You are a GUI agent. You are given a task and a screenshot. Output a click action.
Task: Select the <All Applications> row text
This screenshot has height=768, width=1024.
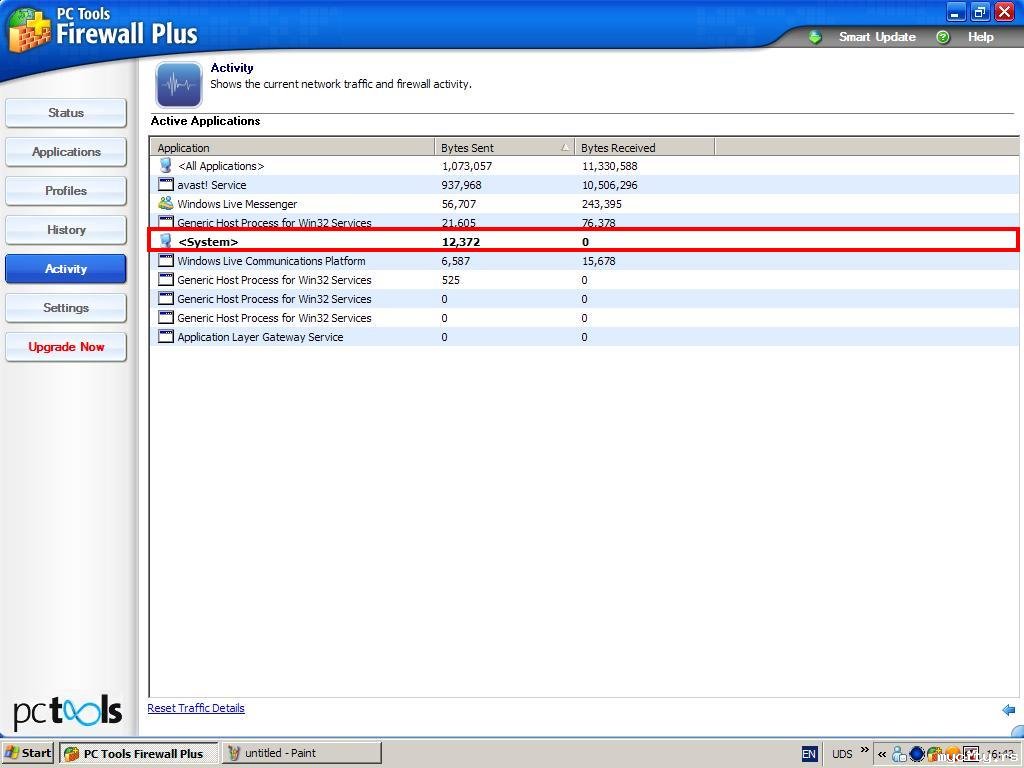[x=221, y=166]
